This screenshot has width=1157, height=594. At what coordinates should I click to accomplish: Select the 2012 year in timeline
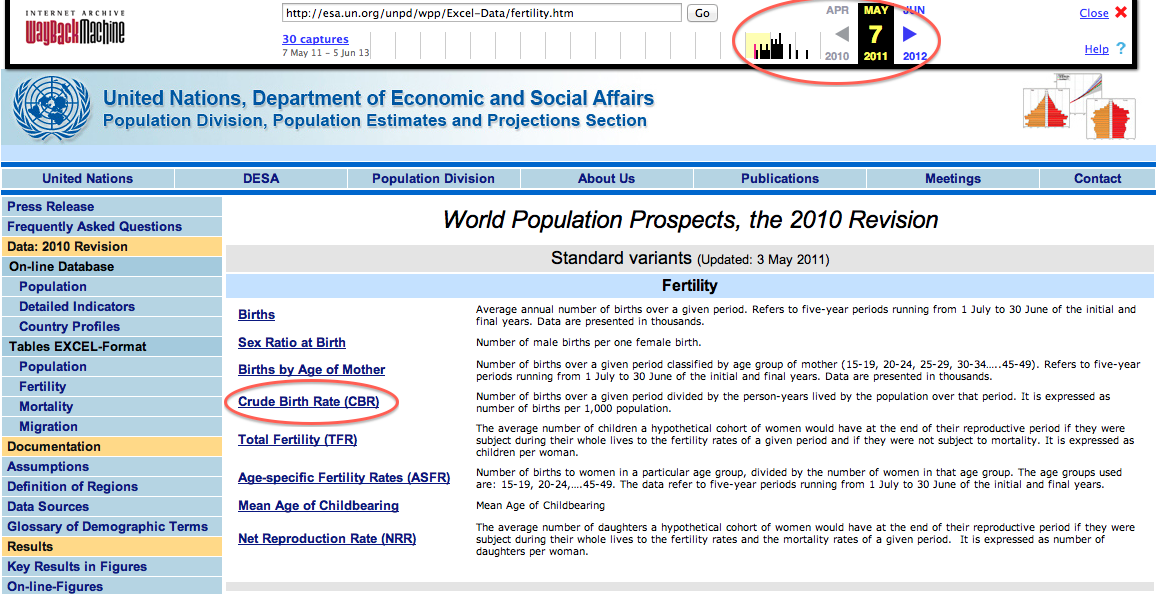coord(915,56)
